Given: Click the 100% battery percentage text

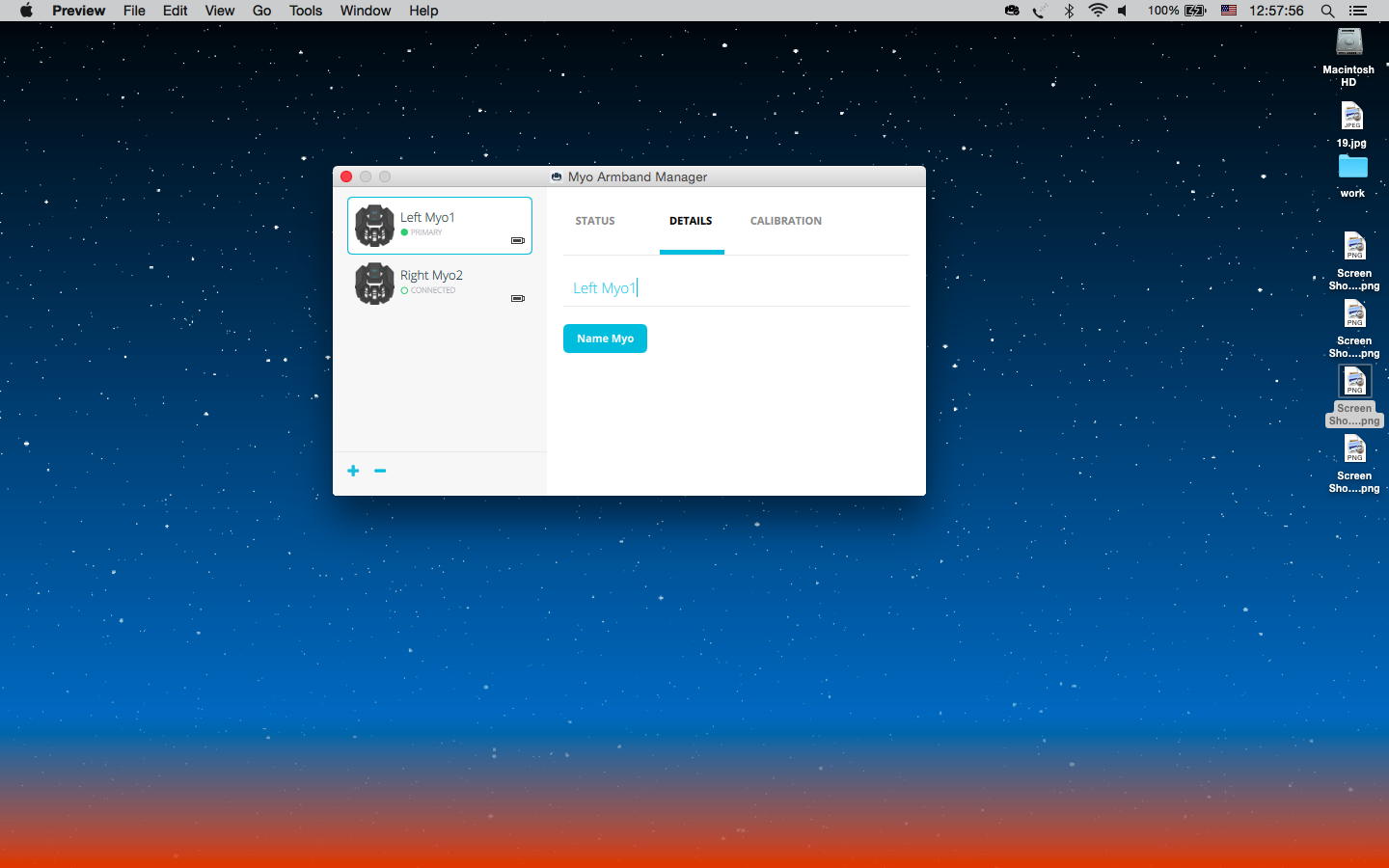Looking at the screenshot, I should click(x=1163, y=11).
